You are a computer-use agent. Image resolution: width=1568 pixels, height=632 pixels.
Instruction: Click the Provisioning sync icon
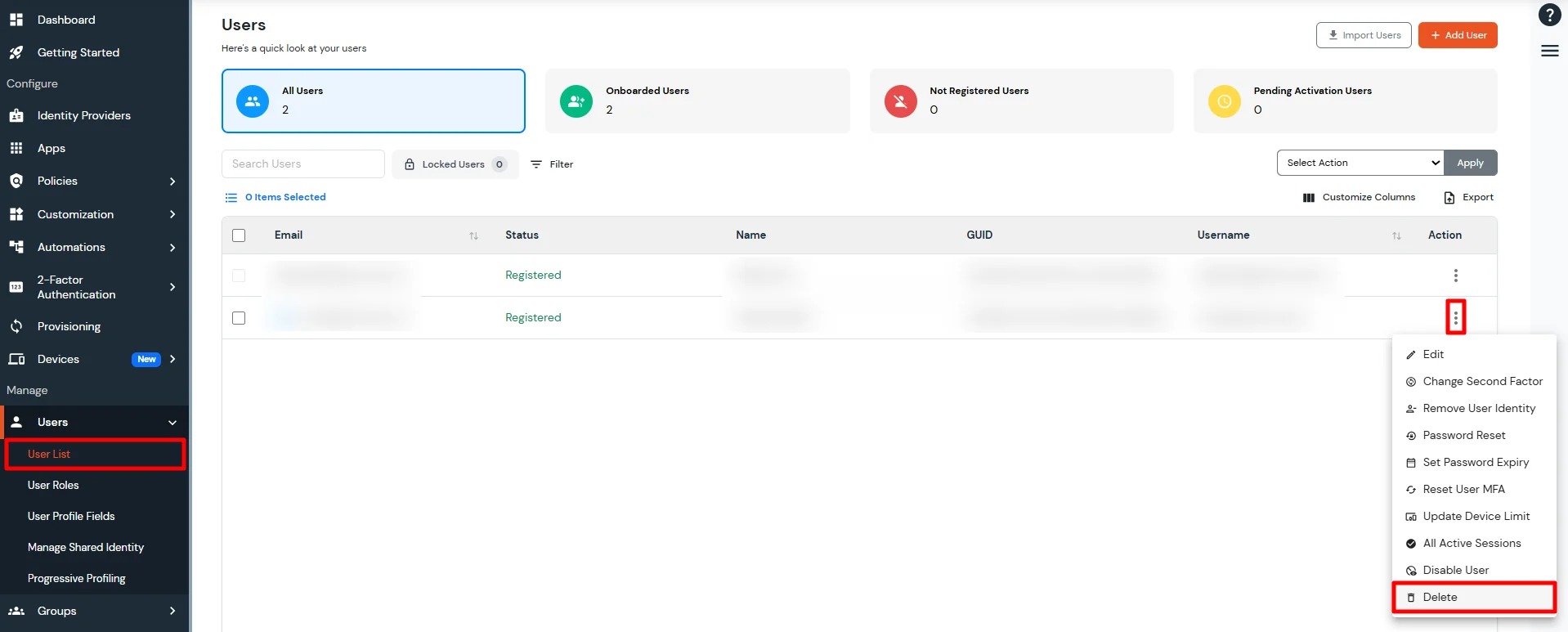[x=16, y=326]
